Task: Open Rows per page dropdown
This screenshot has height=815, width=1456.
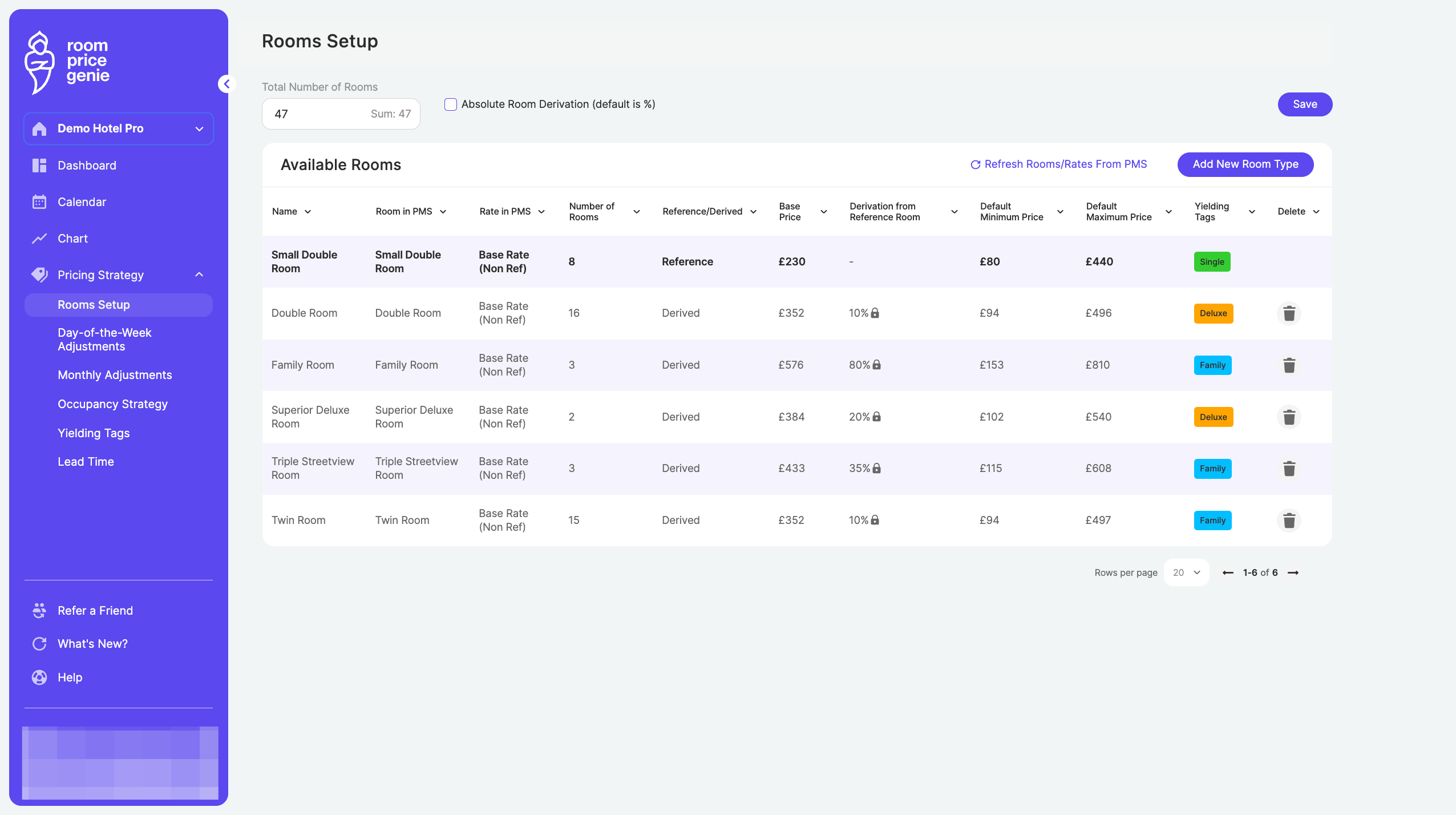Action: click(1186, 572)
